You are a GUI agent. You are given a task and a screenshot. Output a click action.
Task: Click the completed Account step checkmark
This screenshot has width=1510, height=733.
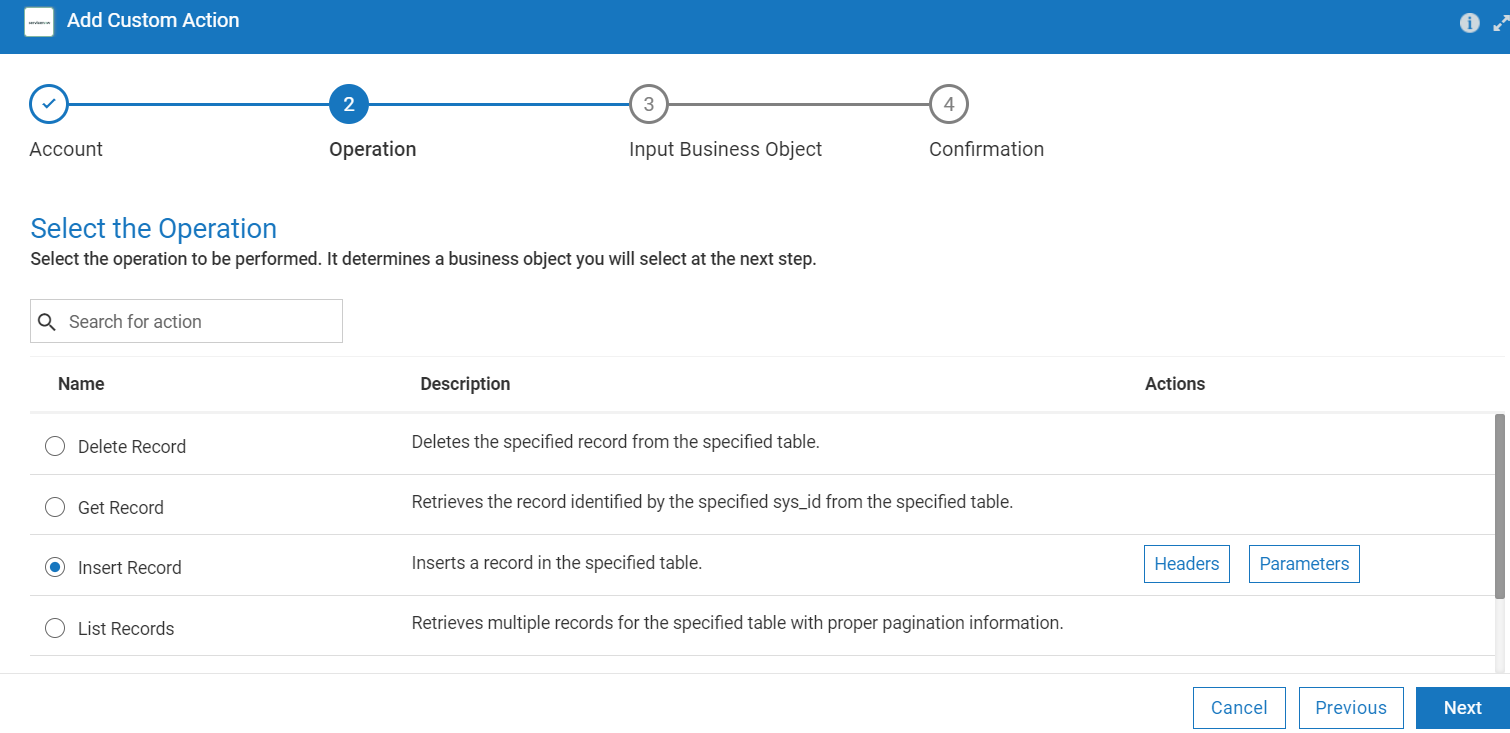(x=49, y=103)
